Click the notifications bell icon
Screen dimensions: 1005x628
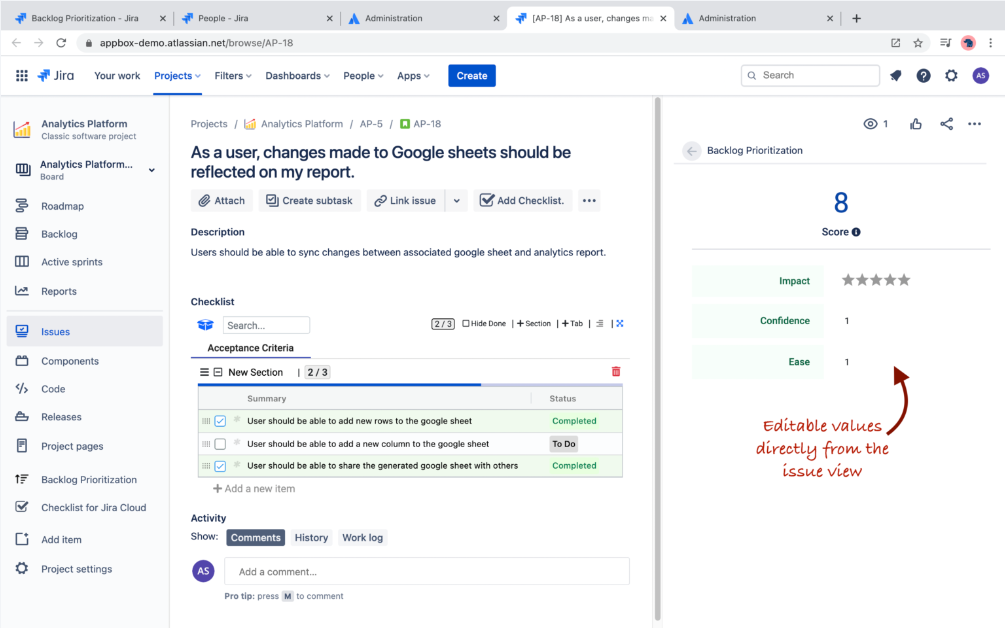[x=896, y=76]
